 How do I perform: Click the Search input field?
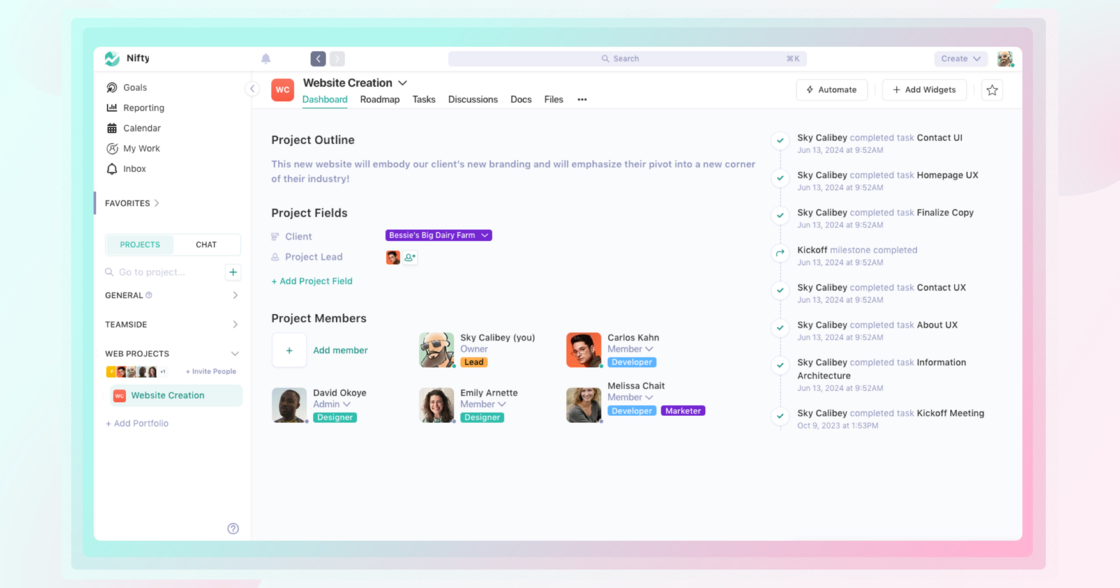point(627,59)
